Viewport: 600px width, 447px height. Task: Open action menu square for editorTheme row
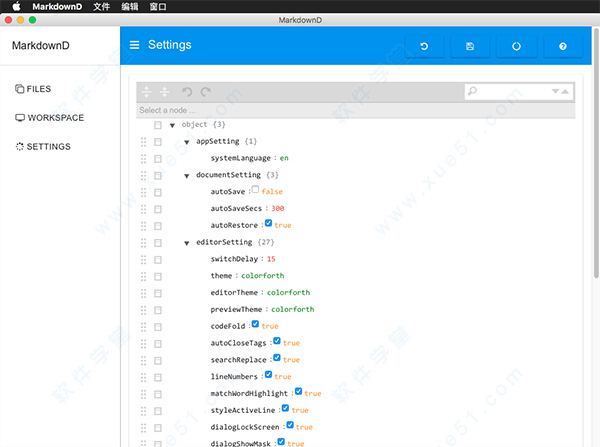[x=158, y=294]
